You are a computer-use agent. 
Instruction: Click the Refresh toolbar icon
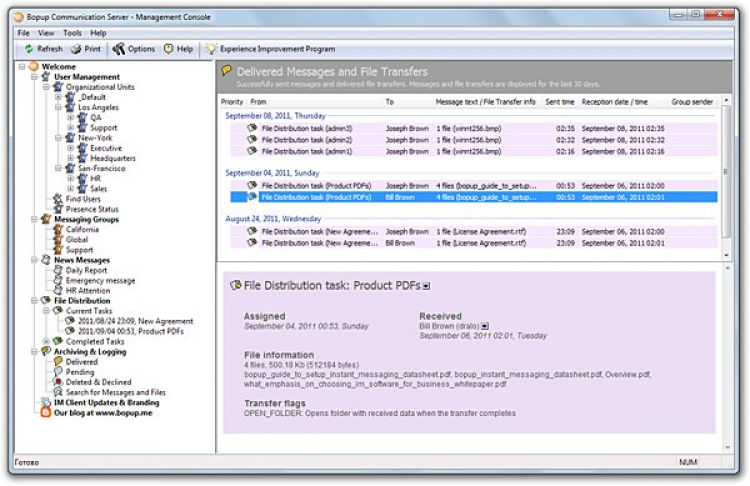point(29,48)
